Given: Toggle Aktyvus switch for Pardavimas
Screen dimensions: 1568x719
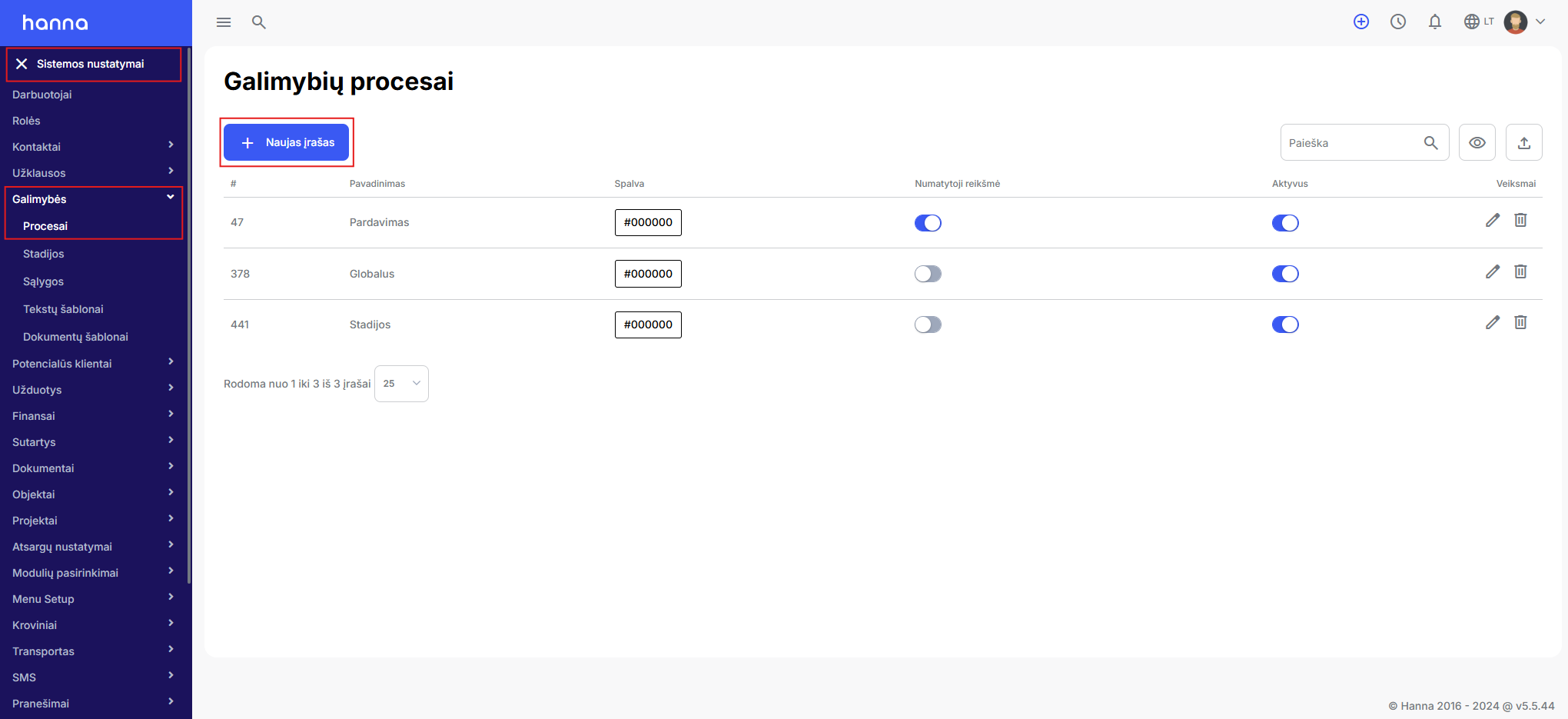Looking at the screenshot, I should (1285, 223).
